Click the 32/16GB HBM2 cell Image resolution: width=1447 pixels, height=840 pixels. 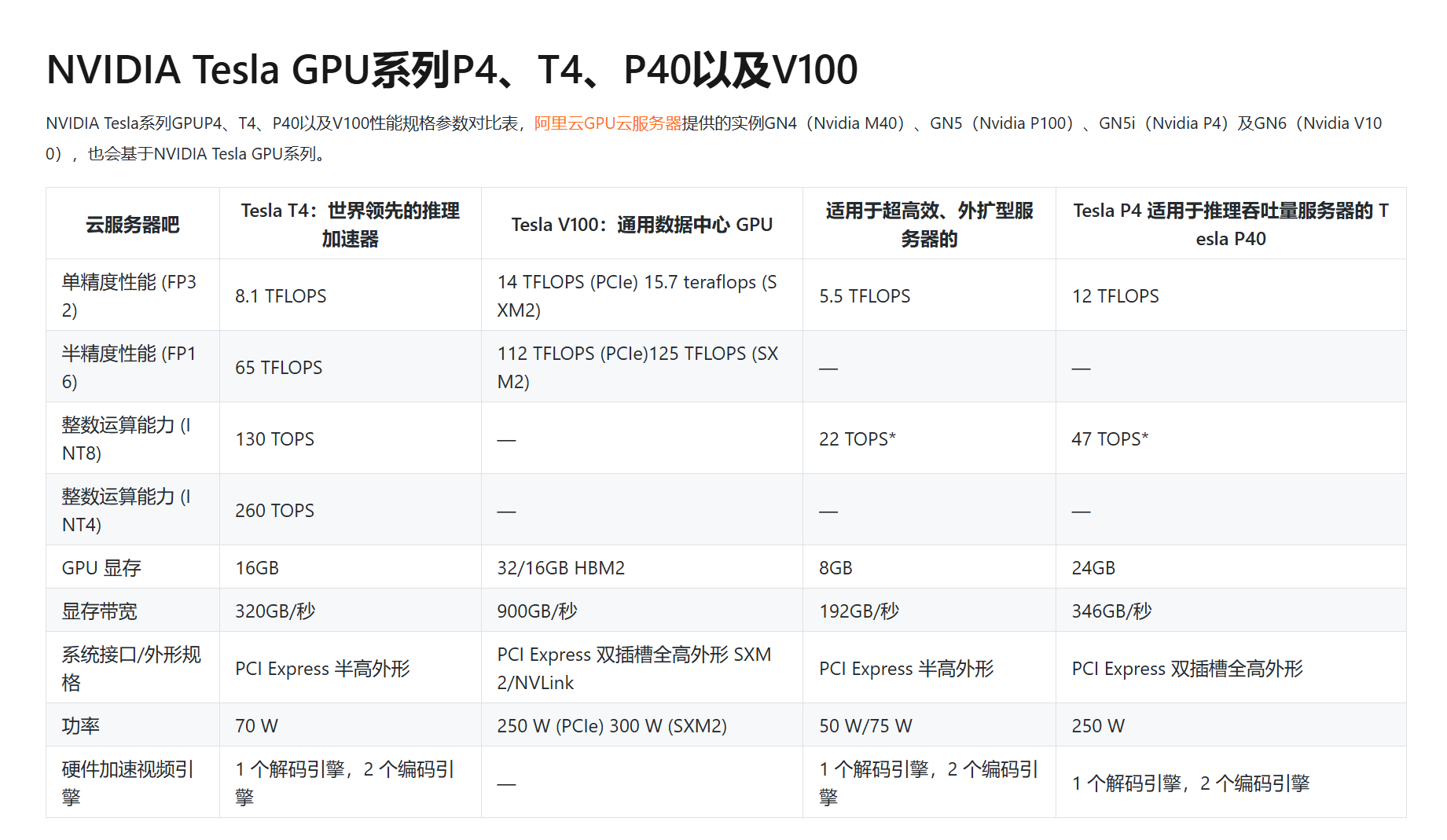click(x=642, y=568)
